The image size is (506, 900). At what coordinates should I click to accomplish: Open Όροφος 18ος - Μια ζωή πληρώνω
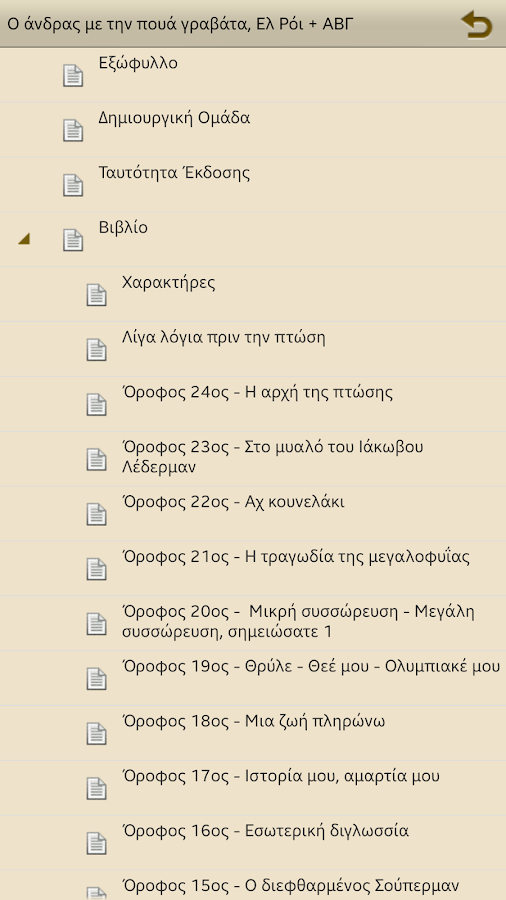click(x=253, y=733)
